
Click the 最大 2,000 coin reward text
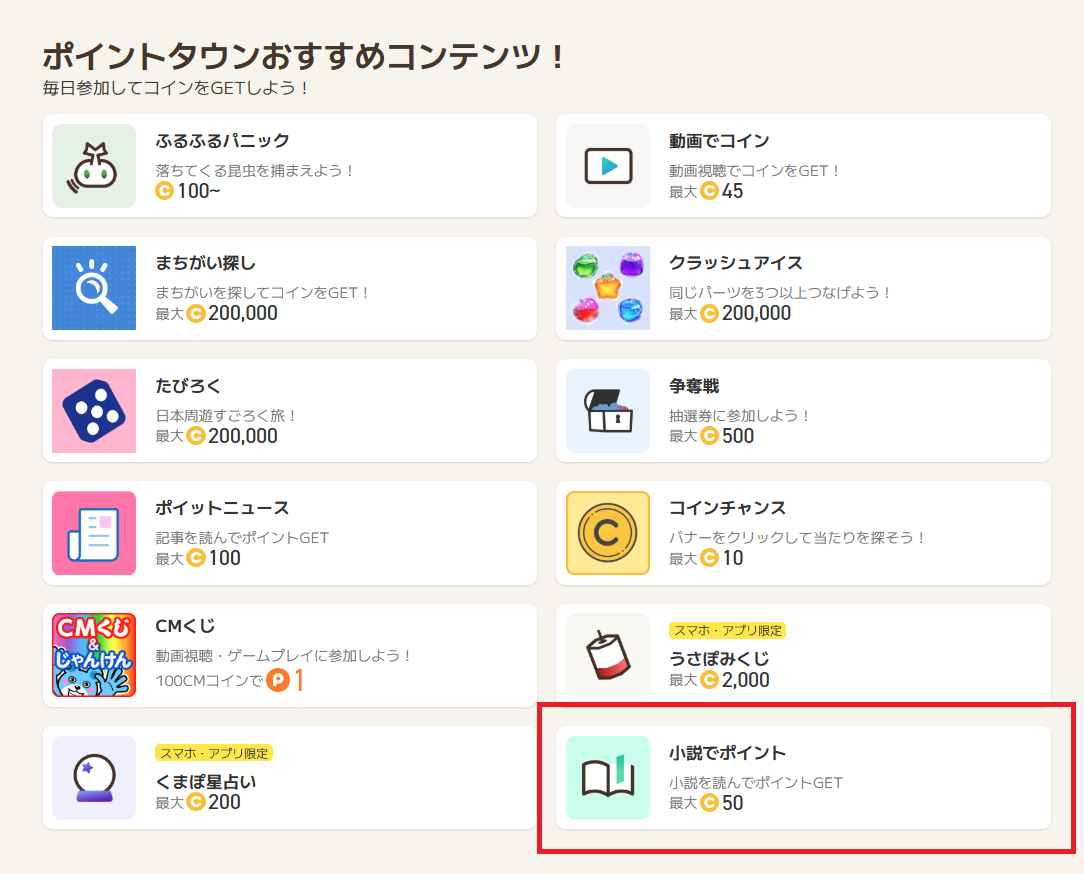719,680
